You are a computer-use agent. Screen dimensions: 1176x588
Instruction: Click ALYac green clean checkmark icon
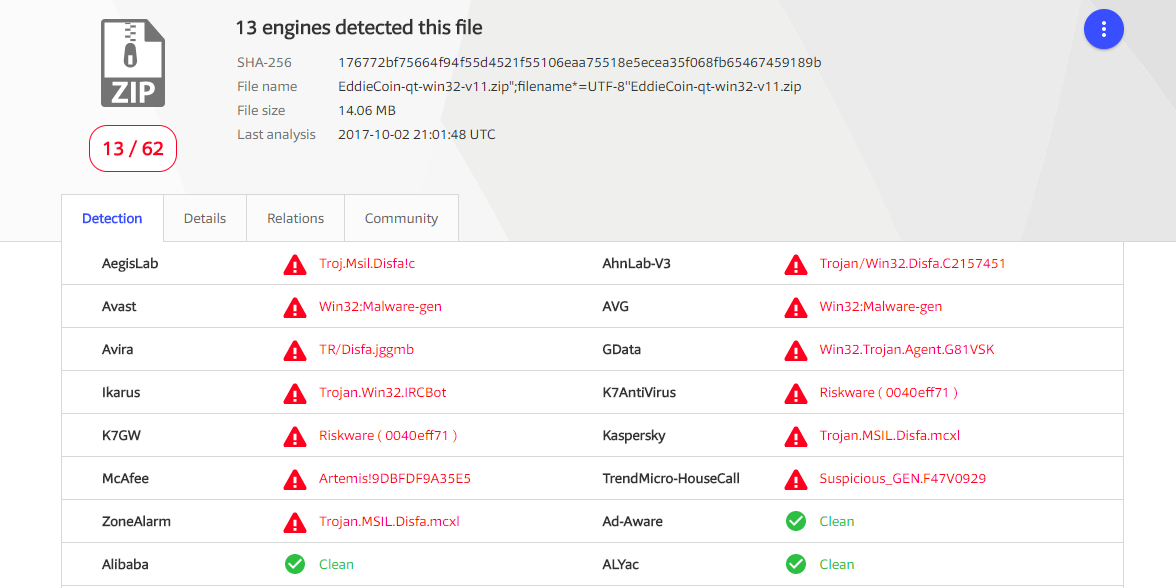coord(796,564)
